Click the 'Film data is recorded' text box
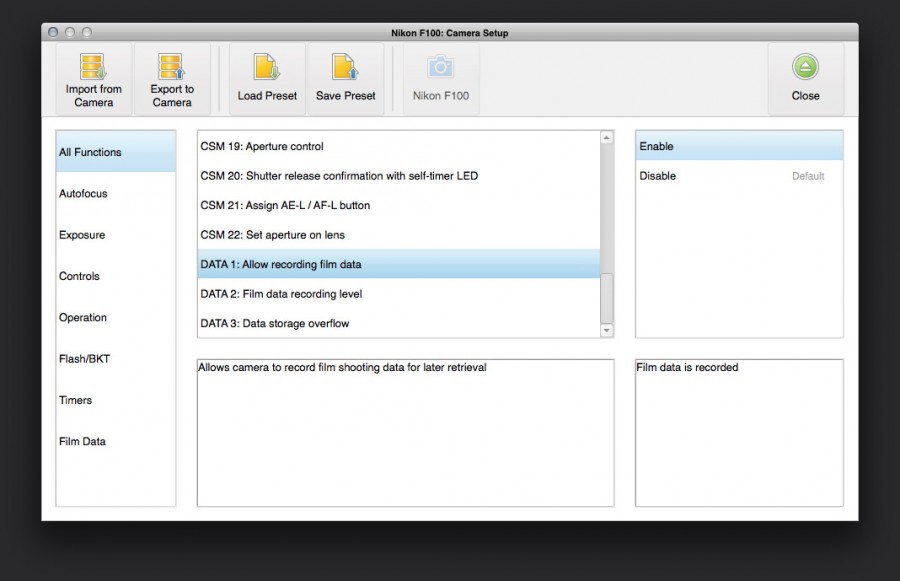Image resolution: width=900 pixels, height=581 pixels. click(739, 433)
